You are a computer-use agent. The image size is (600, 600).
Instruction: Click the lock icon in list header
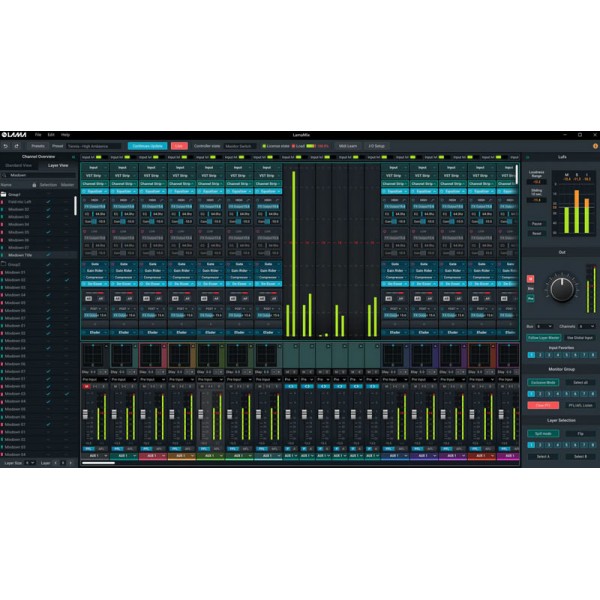point(34,185)
